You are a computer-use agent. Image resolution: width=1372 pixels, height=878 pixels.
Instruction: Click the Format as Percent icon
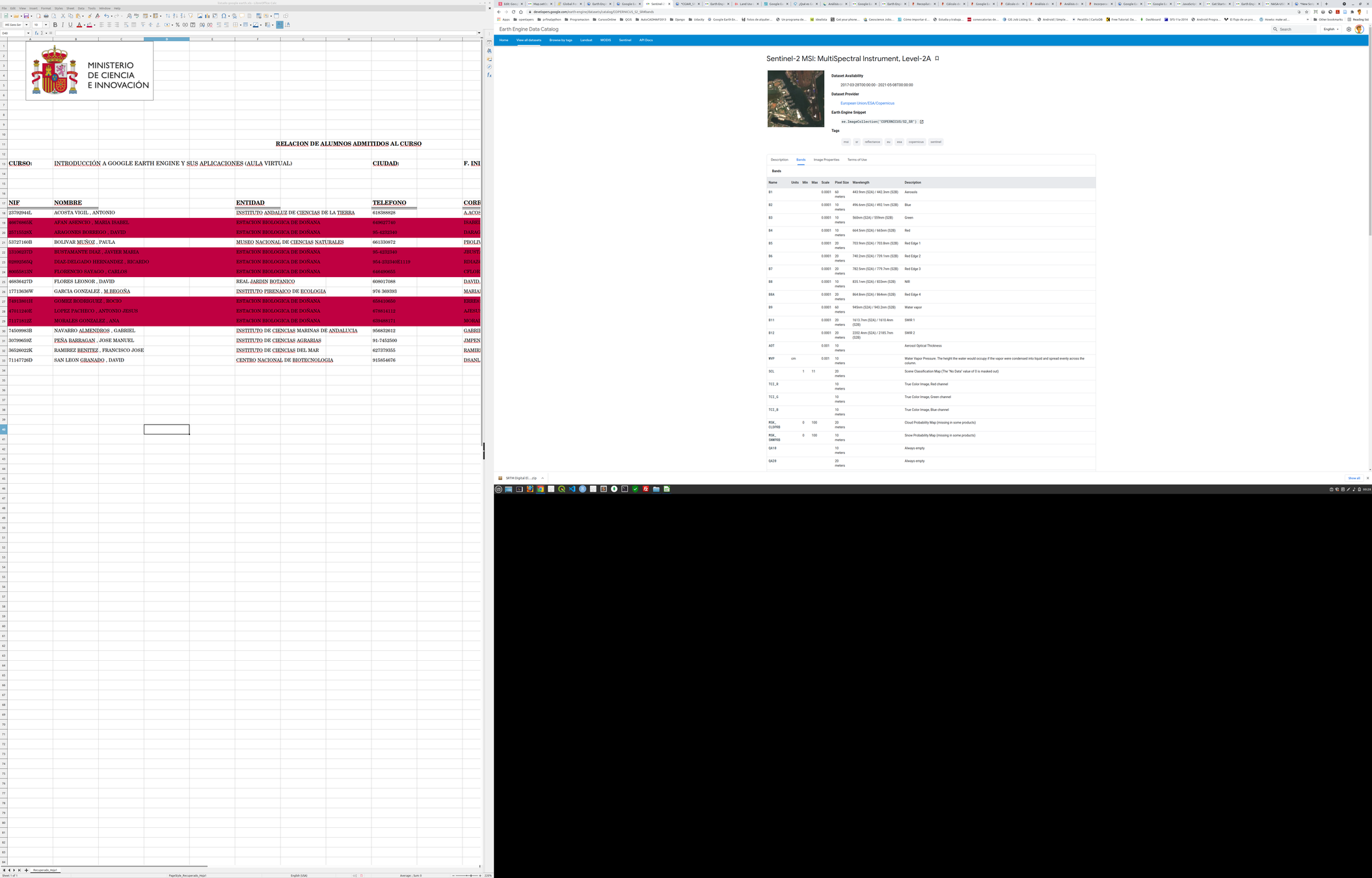coord(178,25)
